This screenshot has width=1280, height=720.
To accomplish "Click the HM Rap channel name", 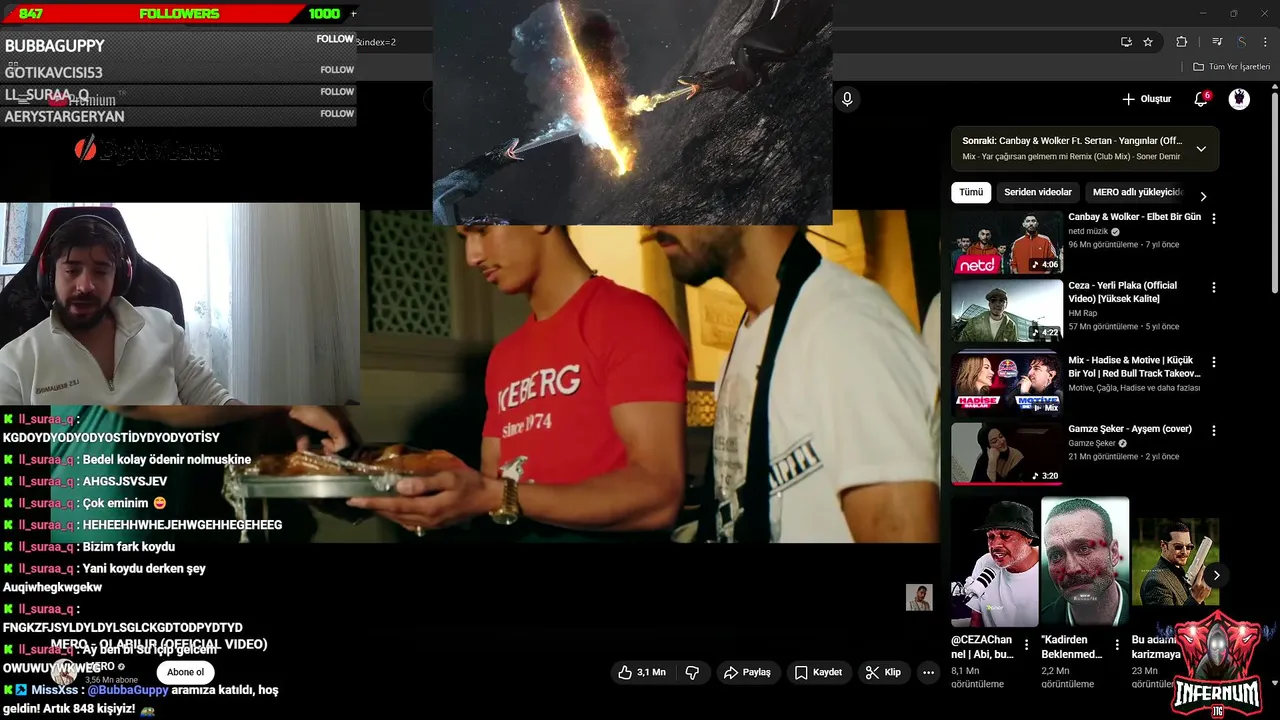I will click(x=1082, y=313).
